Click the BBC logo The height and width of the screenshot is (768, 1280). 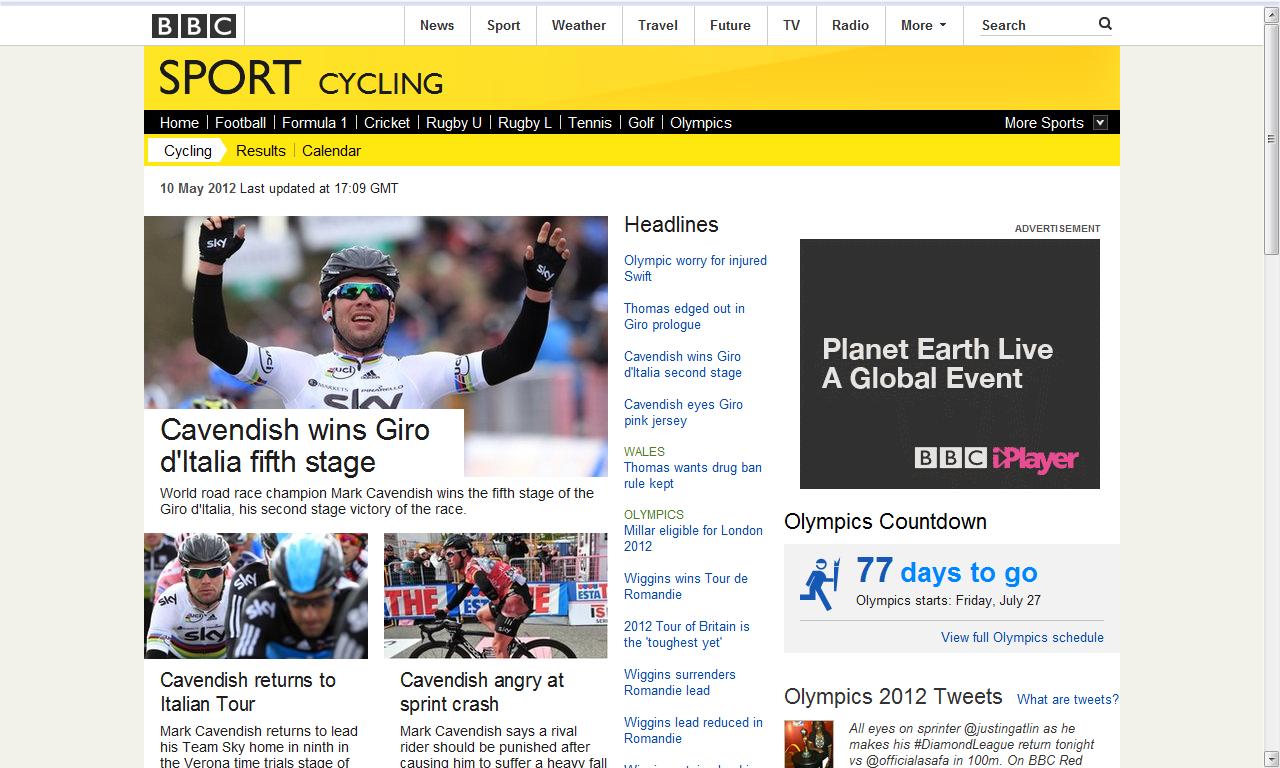(x=194, y=25)
